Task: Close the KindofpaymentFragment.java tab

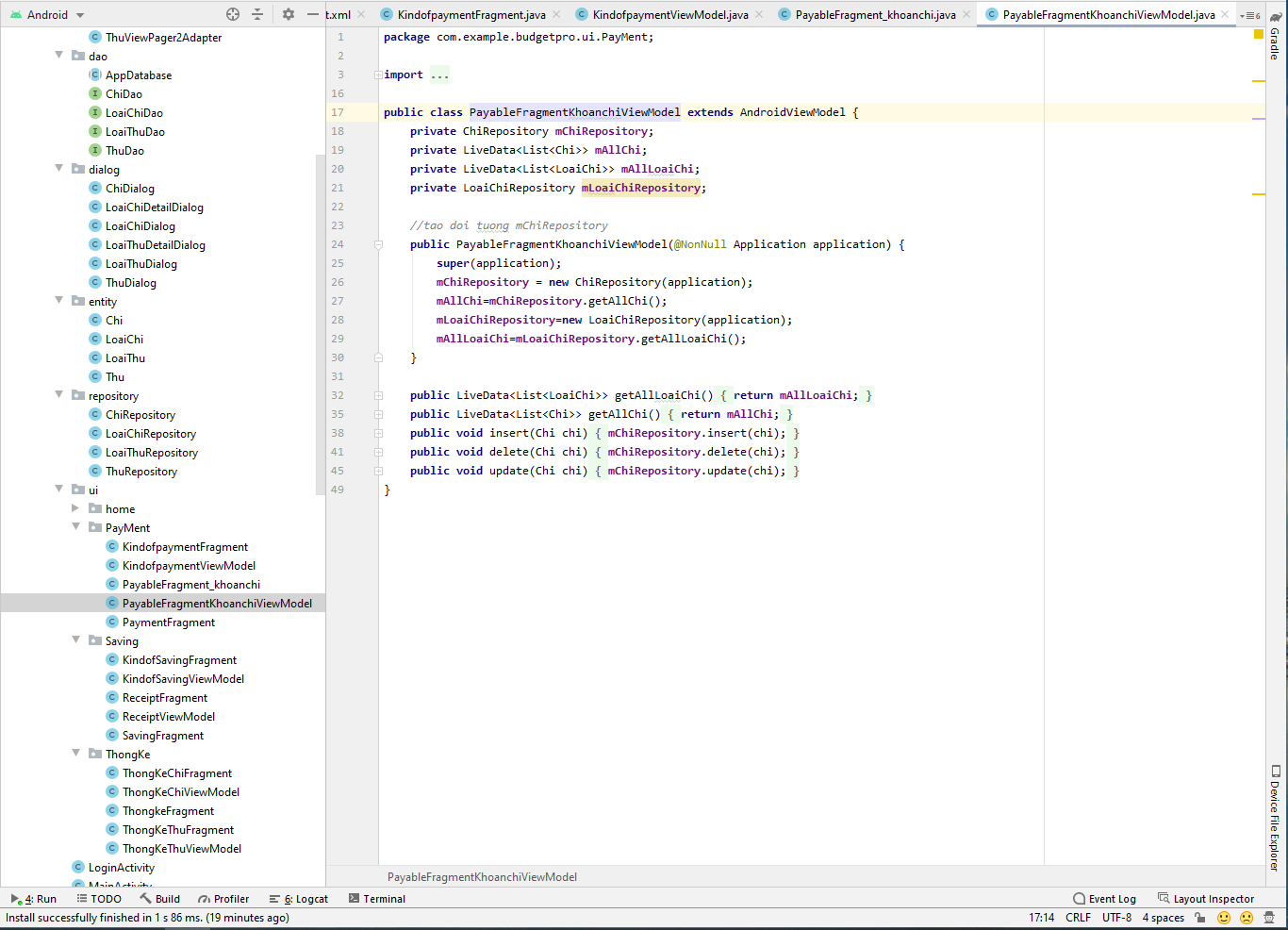Action: pyautogui.click(x=556, y=15)
